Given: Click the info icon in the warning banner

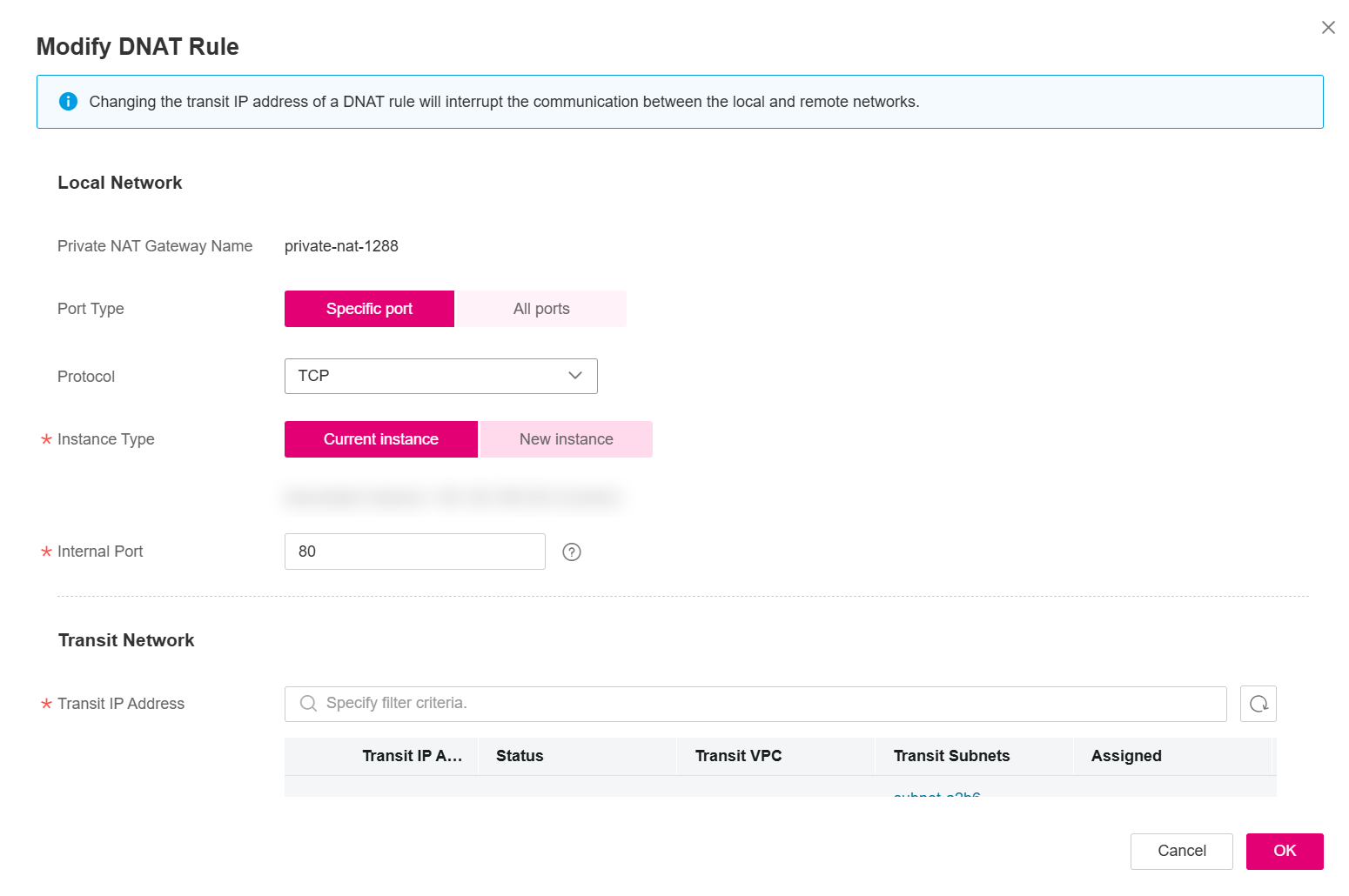Looking at the screenshot, I should 68,102.
